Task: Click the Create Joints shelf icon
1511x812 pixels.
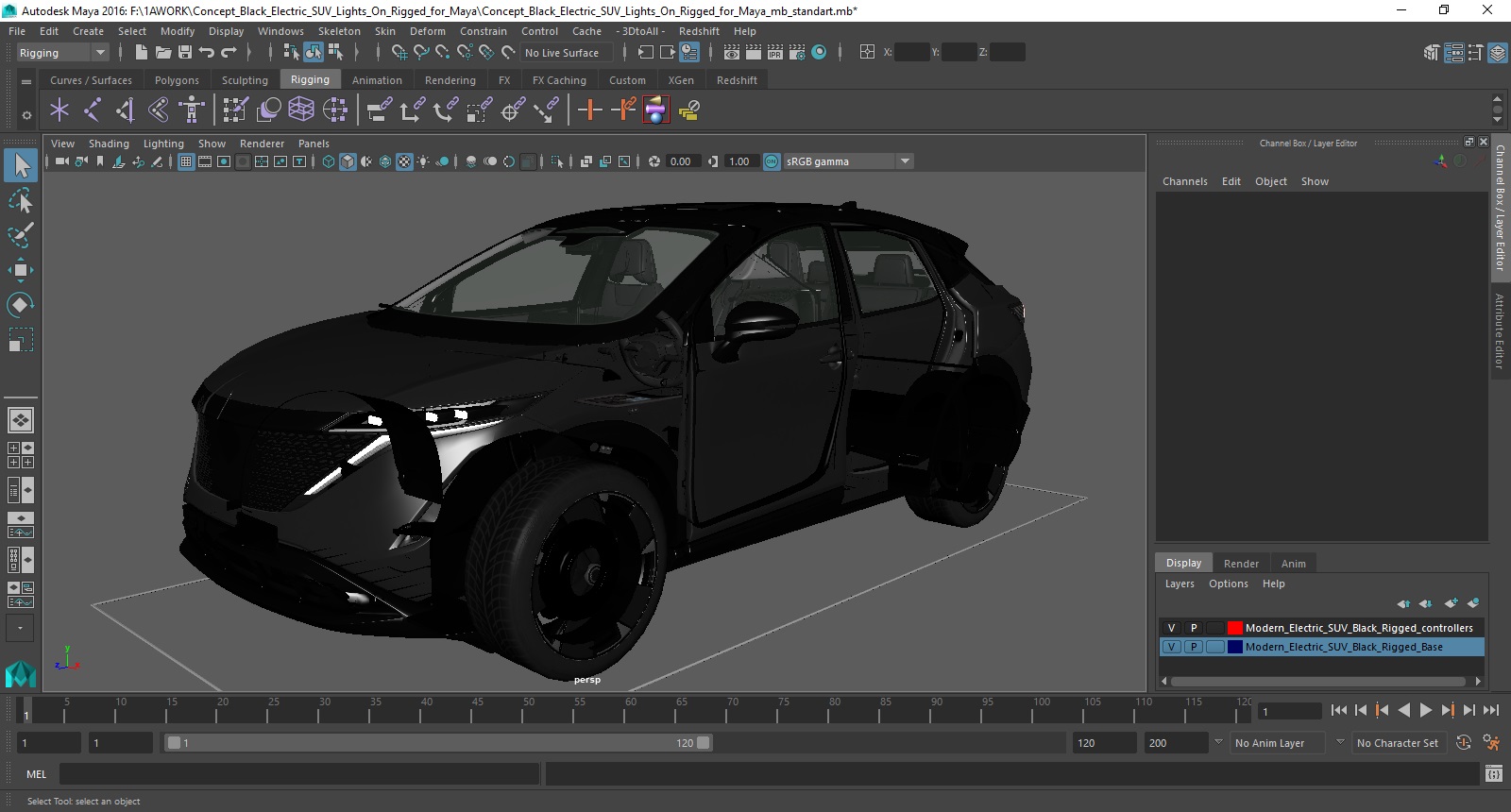Action: 92,110
